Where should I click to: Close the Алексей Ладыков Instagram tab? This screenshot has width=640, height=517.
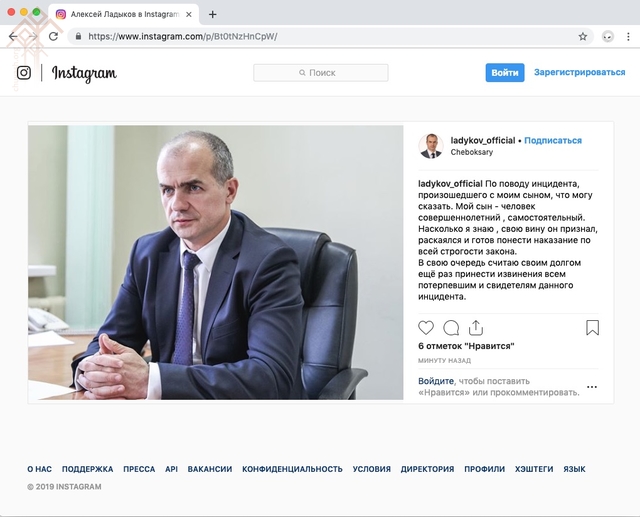tap(189, 14)
